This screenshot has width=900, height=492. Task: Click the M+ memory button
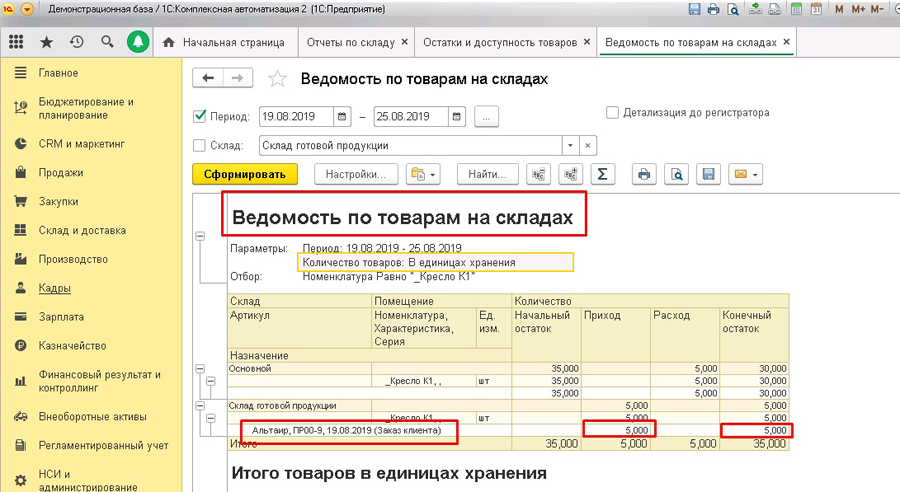coord(858,9)
